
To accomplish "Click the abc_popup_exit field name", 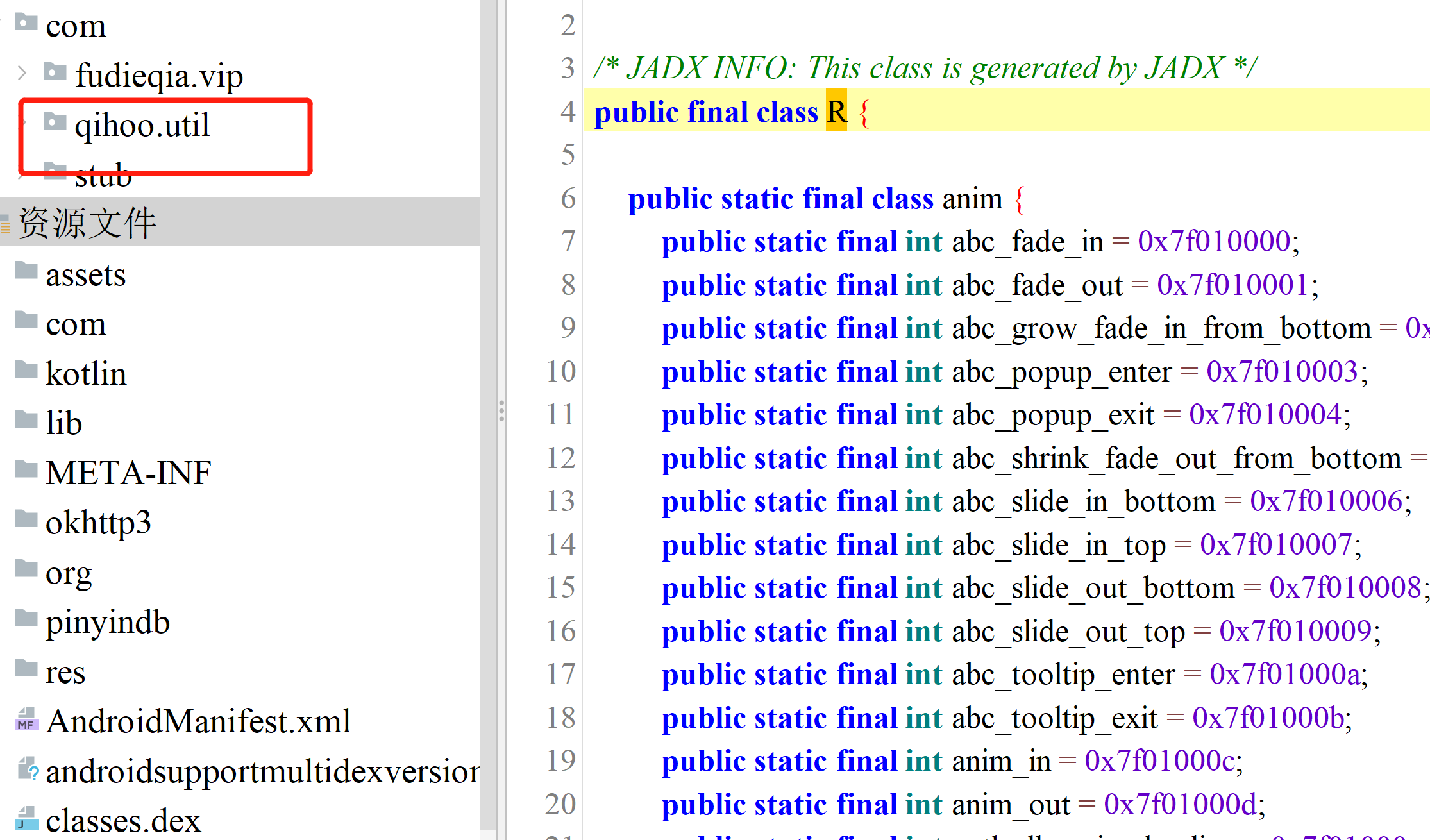I will [x=1053, y=415].
